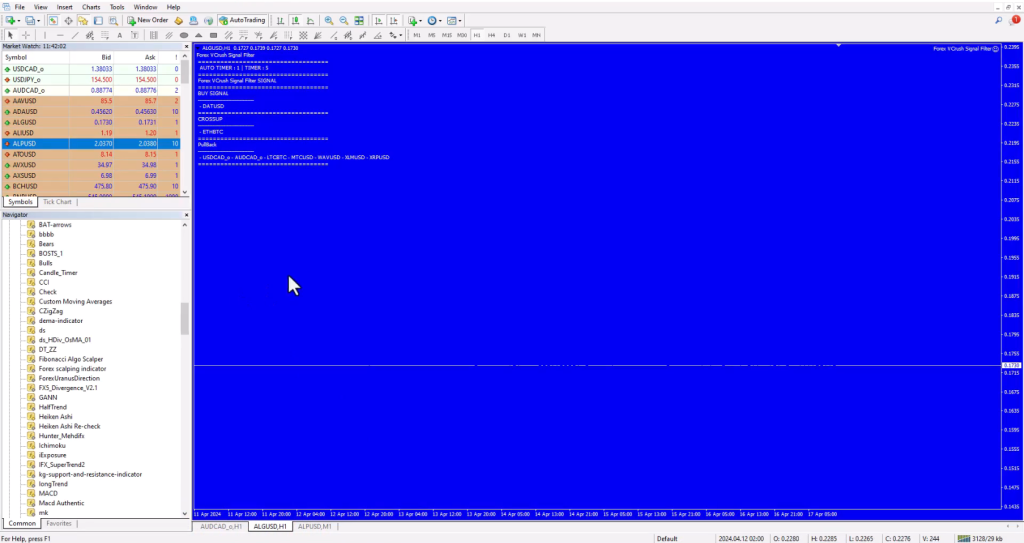Switch chart to candlesticks display
Image resolution: width=1024 pixels, height=543 pixels.
[x=295, y=20]
